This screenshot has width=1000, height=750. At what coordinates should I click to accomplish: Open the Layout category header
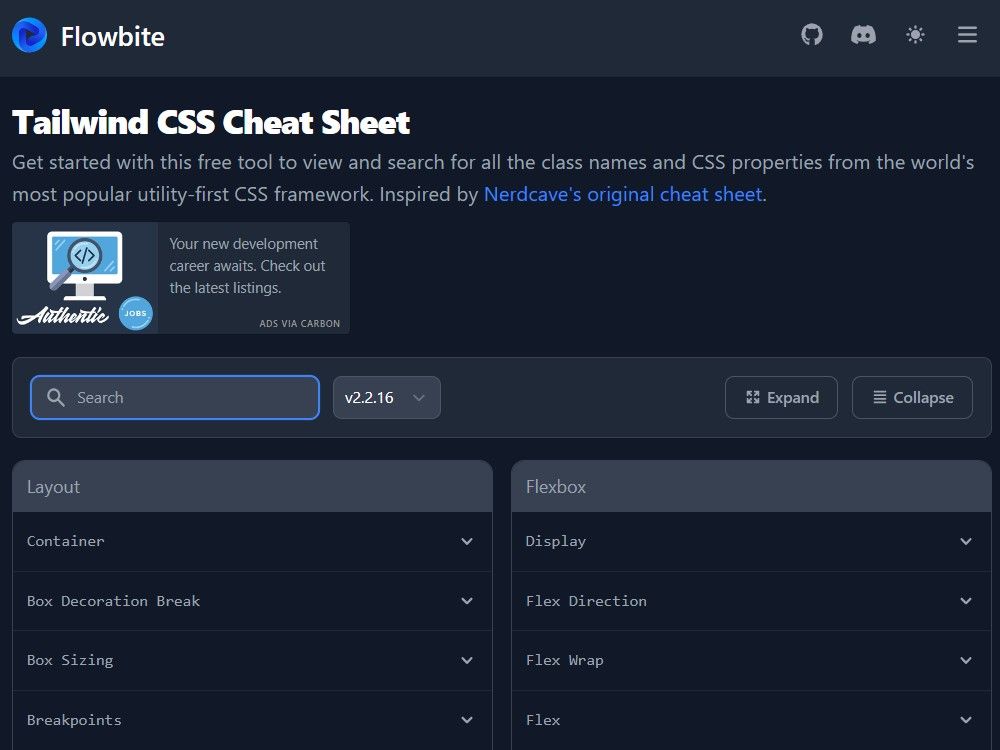252,487
